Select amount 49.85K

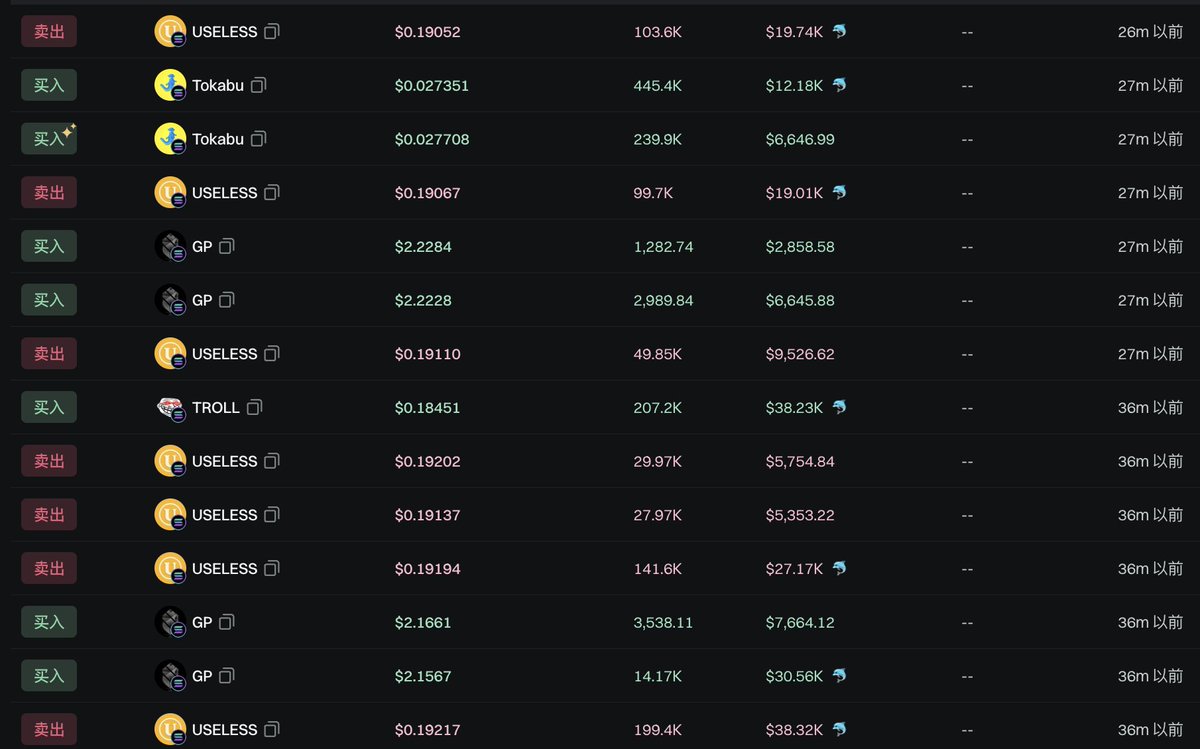point(658,354)
